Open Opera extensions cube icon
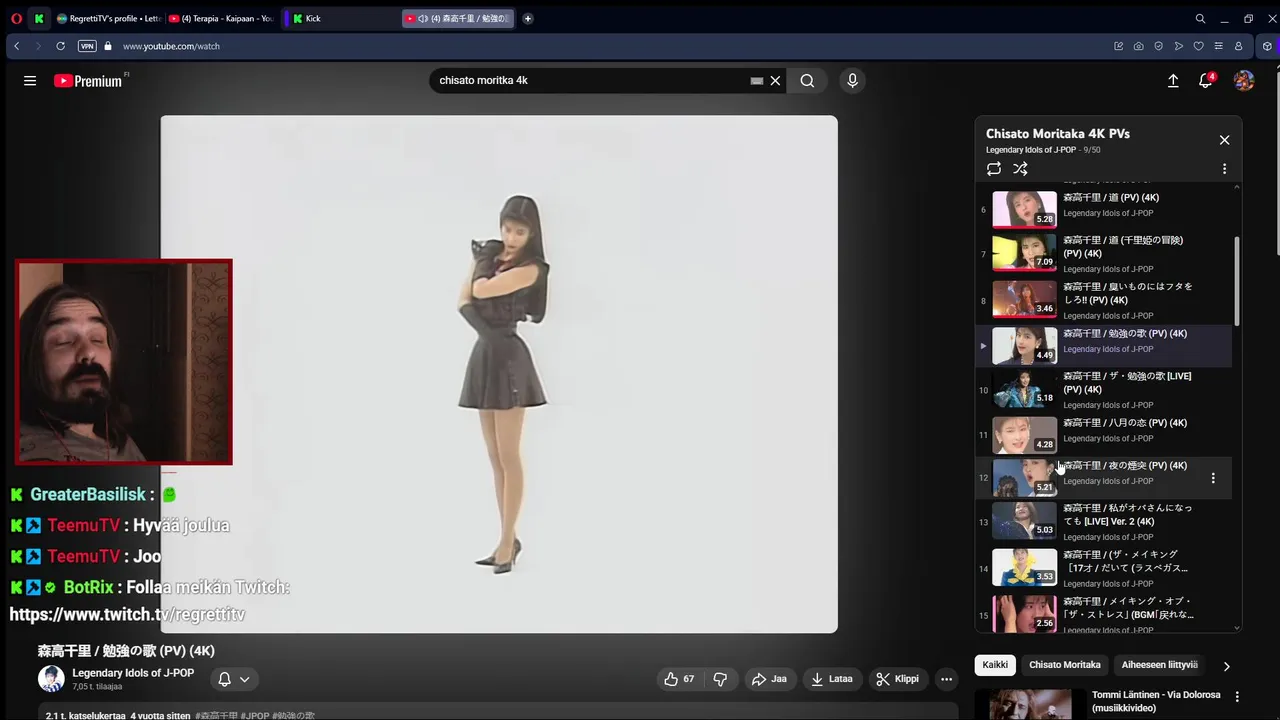Viewport: 1280px width, 720px height. (x=1267, y=46)
